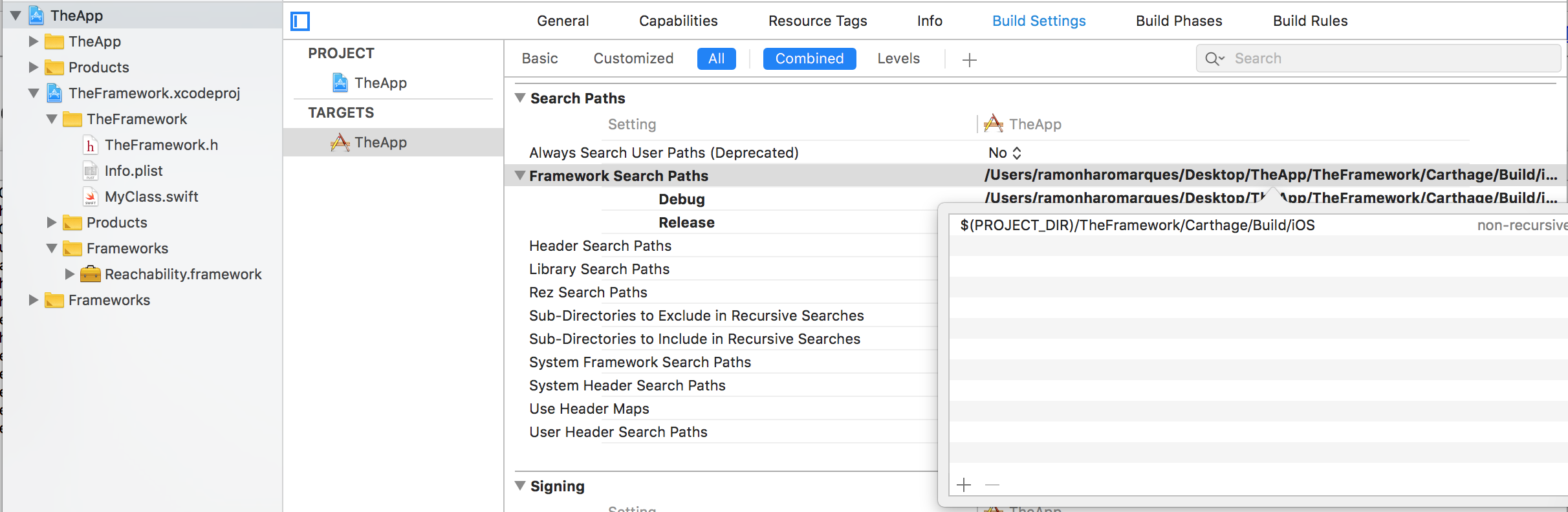The image size is (1568, 512).
Task: Switch to the Capabilities tab
Action: tap(678, 21)
